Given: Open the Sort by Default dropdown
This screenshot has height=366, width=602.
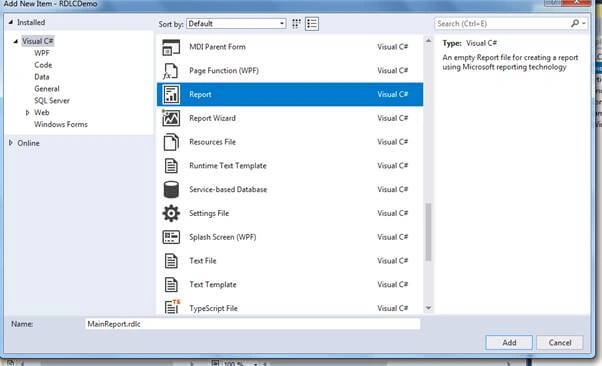Looking at the screenshot, I should (x=236, y=24).
